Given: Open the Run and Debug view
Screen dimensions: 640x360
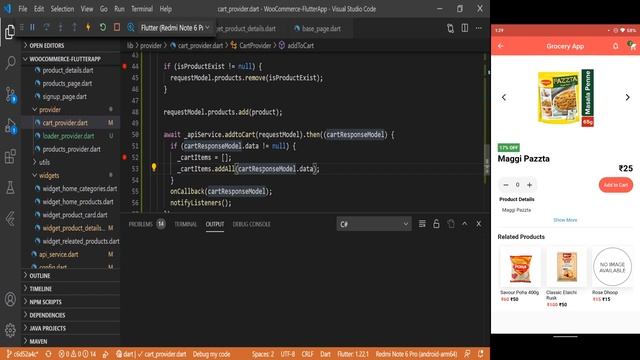Looking at the screenshot, I should click(10, 125).
